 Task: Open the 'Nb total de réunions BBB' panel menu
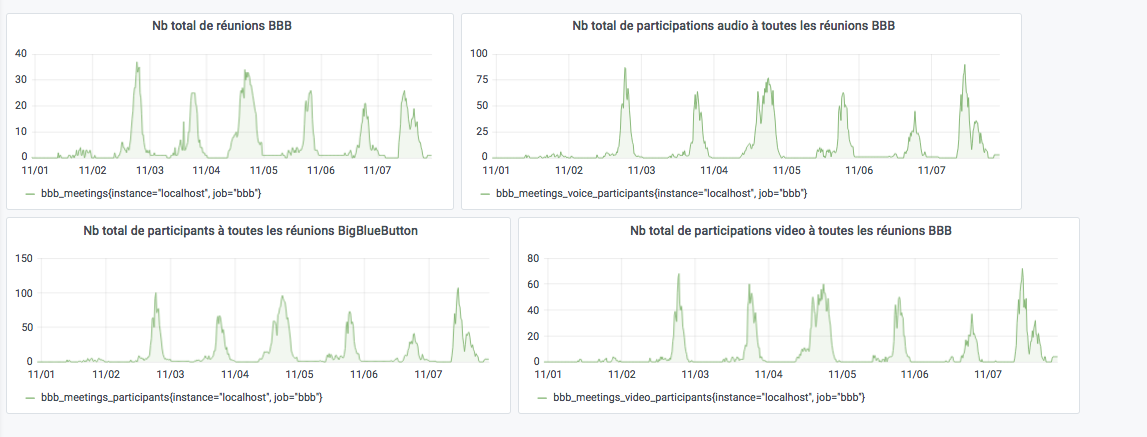[231, 26]
